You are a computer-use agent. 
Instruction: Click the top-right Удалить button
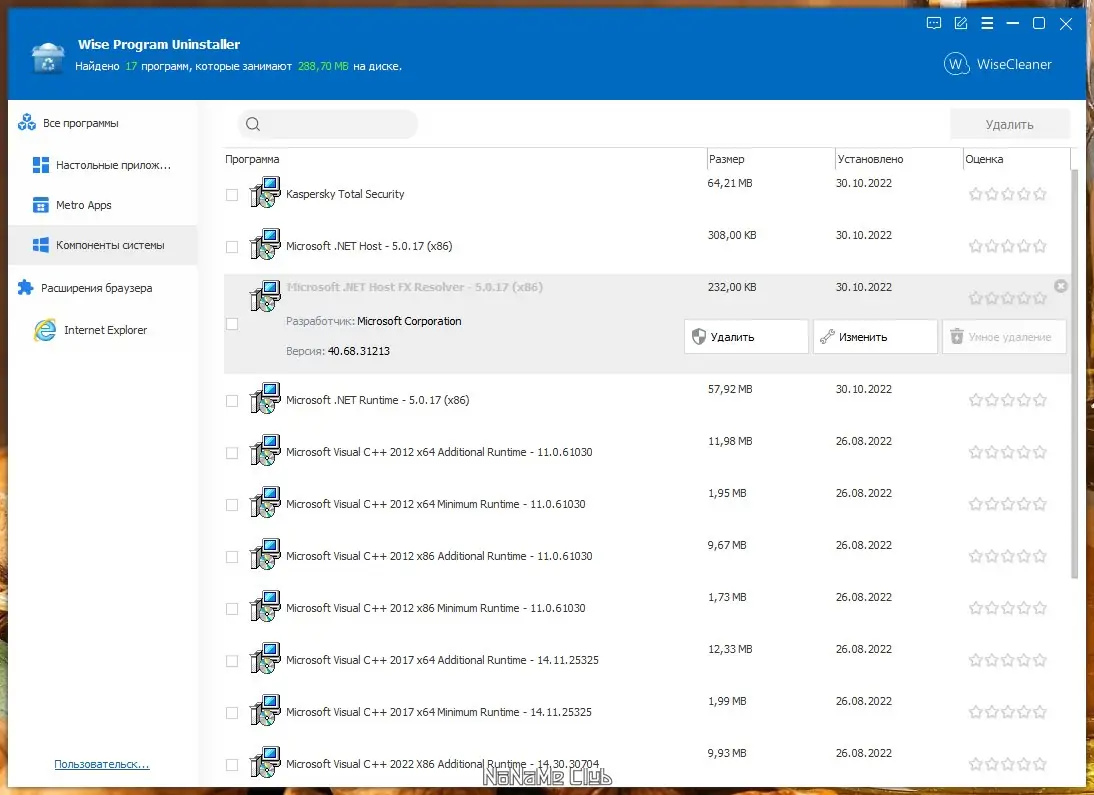pos(1010,124)
